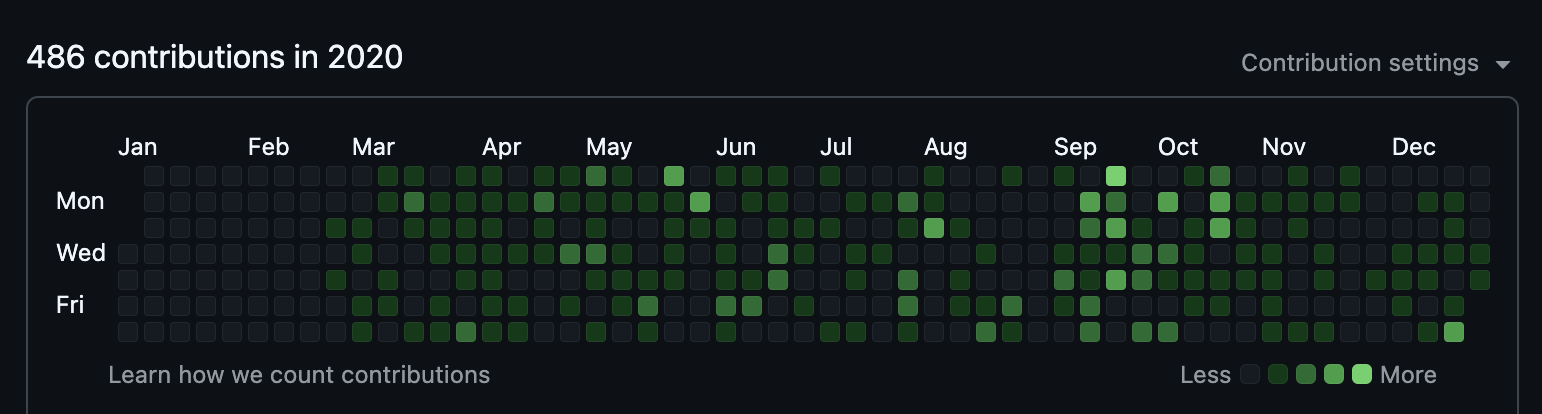Viewport: 1542px width, 414px height.
Task: Click the 486 contributions in 2020 heading
Action: point(215,58)
